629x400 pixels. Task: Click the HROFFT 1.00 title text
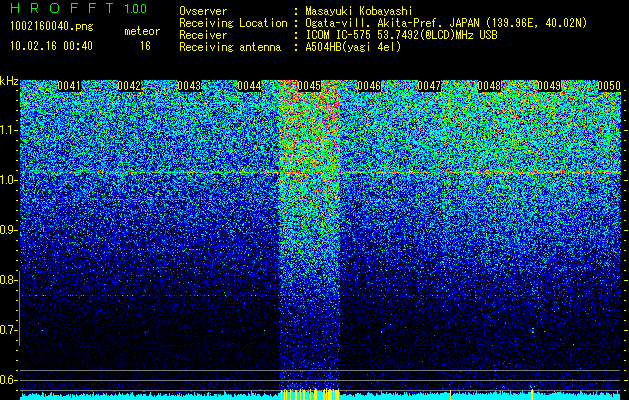(79, 8)
